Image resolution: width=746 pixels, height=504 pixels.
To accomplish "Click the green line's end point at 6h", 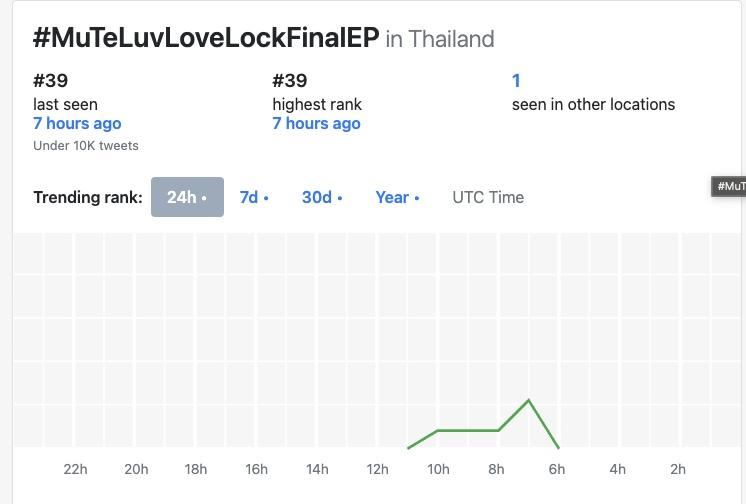I will (x=558, y=447).
